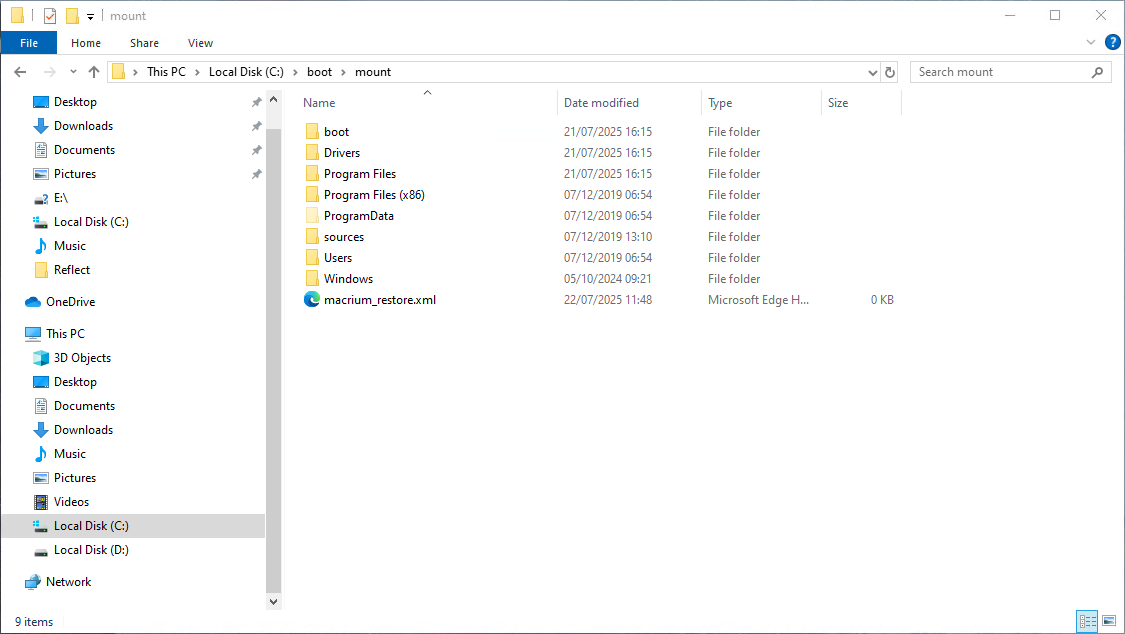The height and width of the screenshot is (634, 1125).
Task: Switch to the View ribbon tab
Action: pos(200,43)
